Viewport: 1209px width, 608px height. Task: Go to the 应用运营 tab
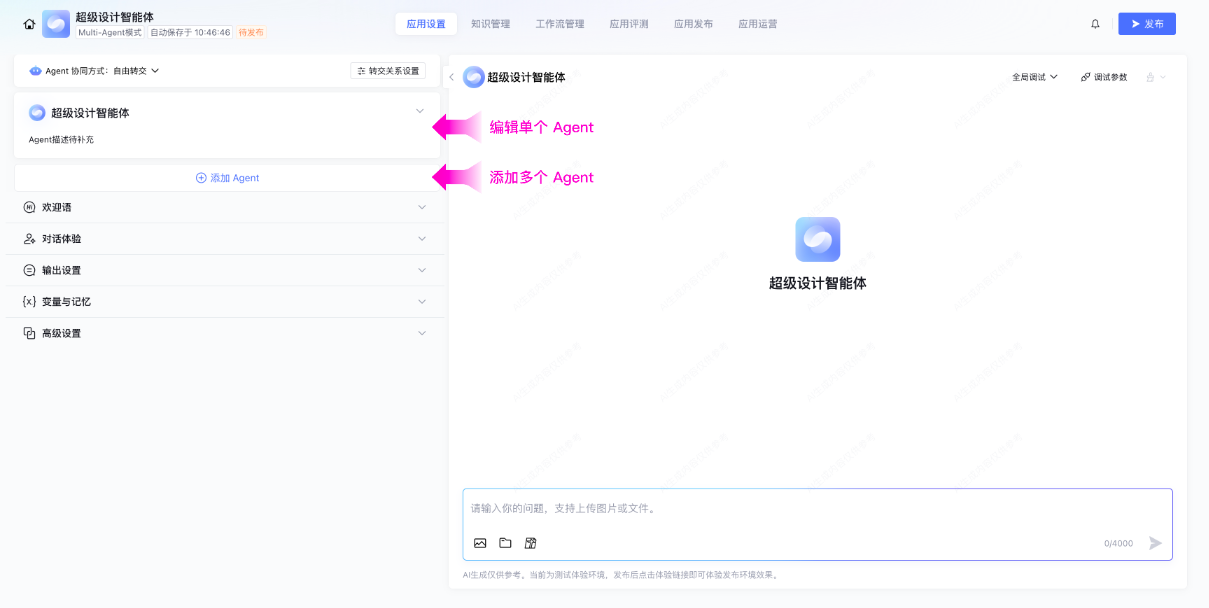[x=758, y=24]
